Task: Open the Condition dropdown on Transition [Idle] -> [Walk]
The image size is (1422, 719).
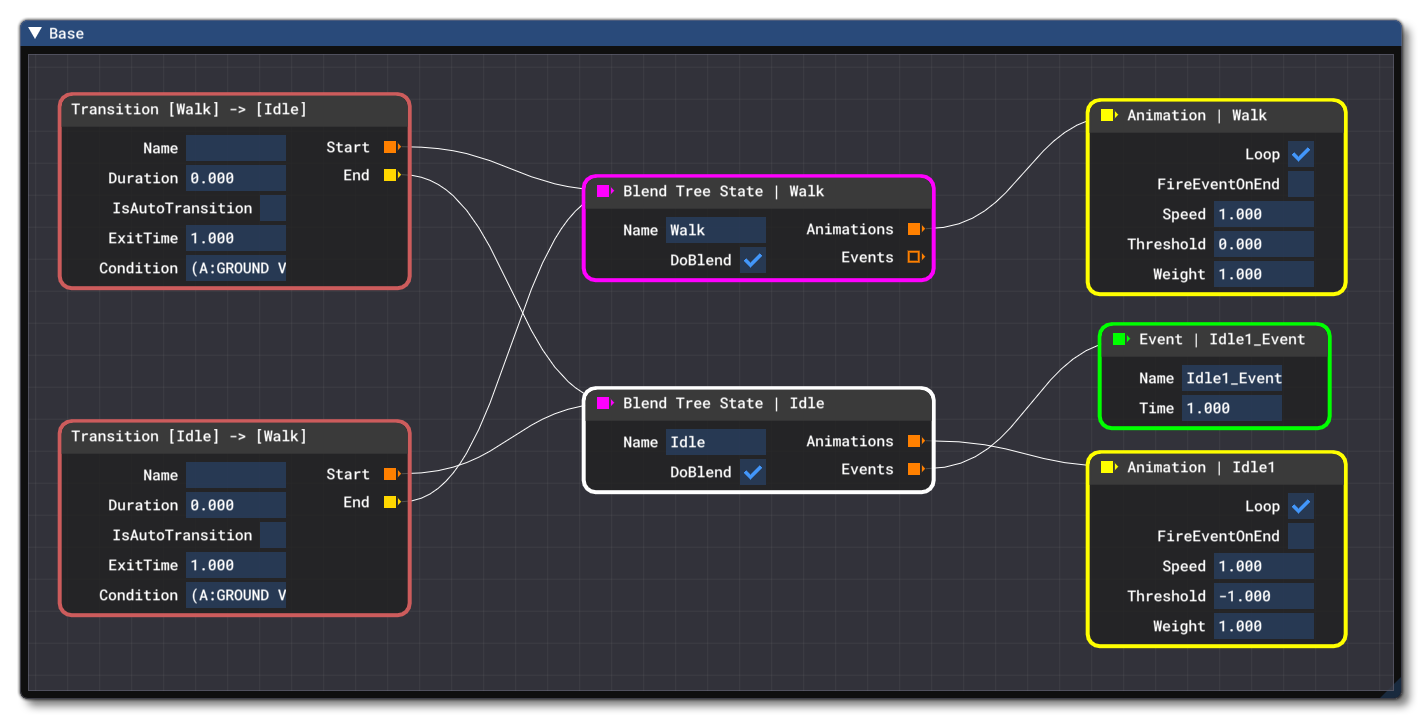Action: tap(236, 594)
